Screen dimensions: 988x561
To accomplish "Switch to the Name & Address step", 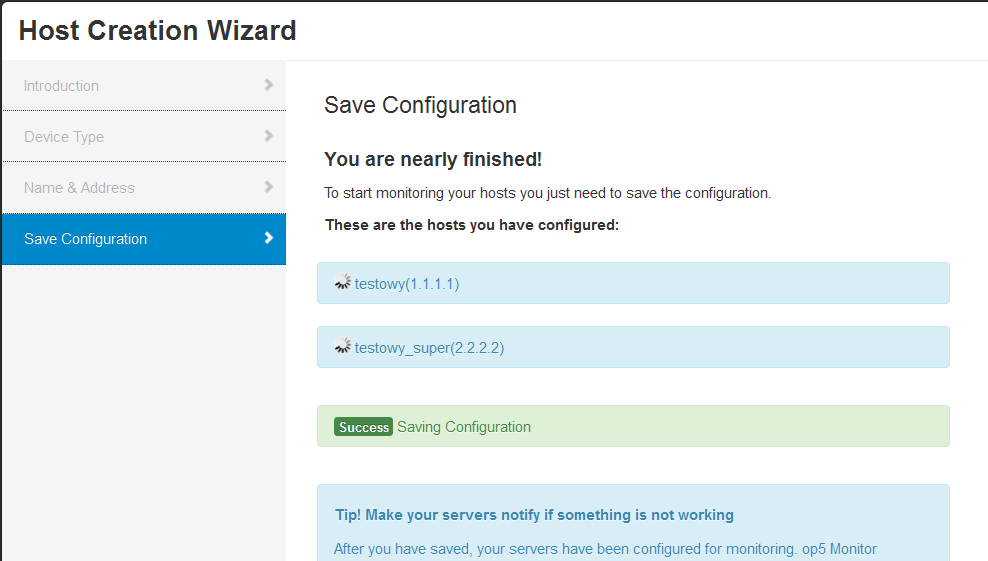I will click(79, 188).
